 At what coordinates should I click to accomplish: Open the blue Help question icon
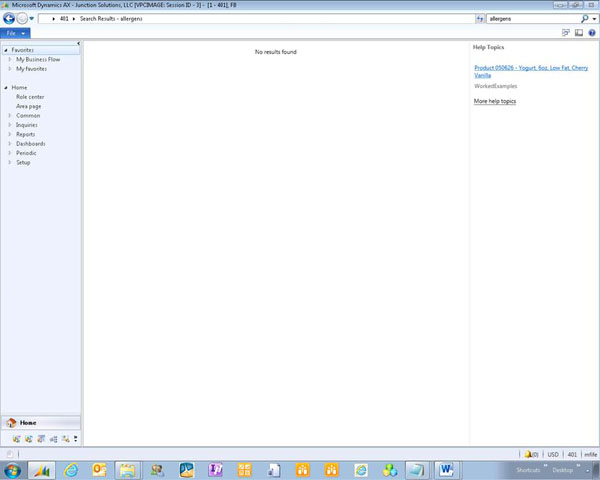592,33
